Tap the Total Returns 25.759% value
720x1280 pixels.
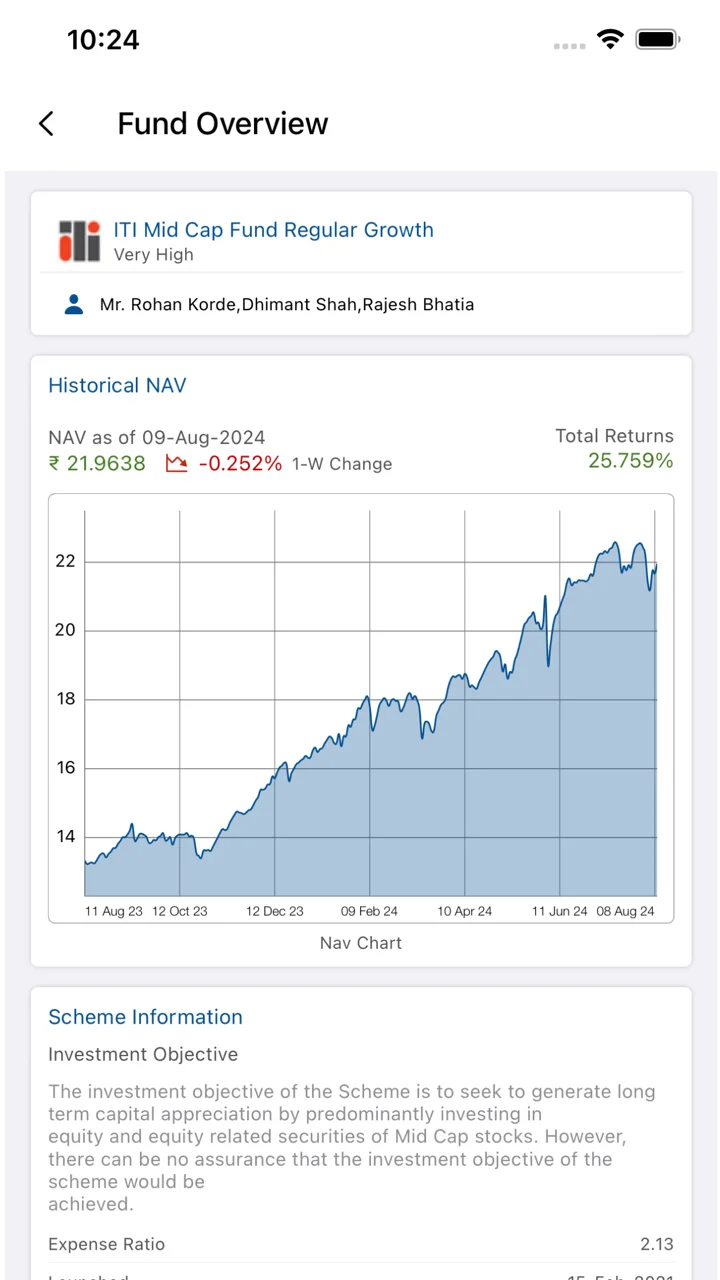pyautogui.click(x=630, y=461)
